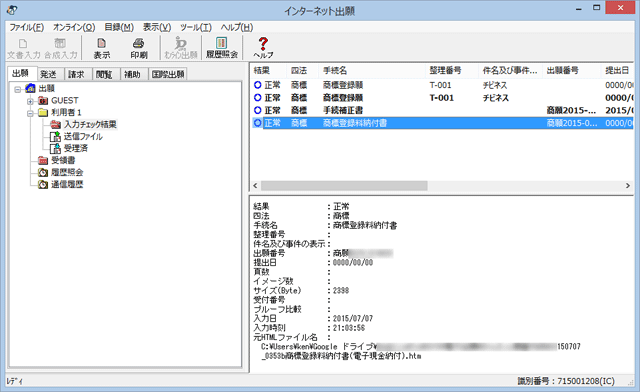Click the GUEST folder icon

point(43,100)
